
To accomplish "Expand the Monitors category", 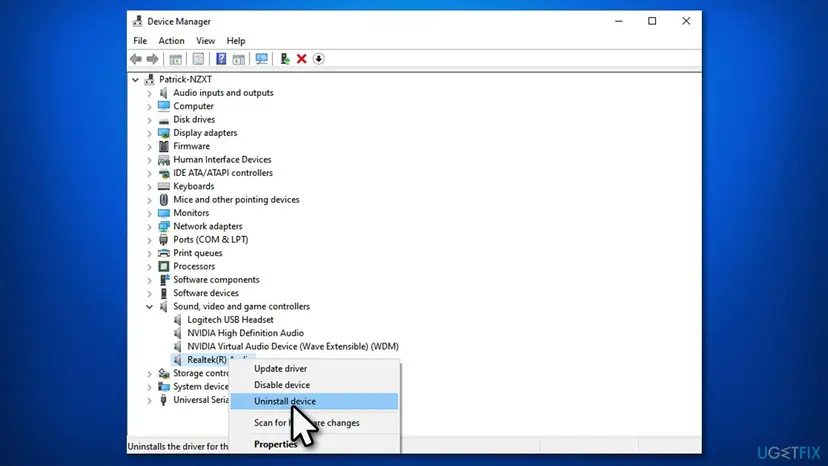I will point(149,213).
